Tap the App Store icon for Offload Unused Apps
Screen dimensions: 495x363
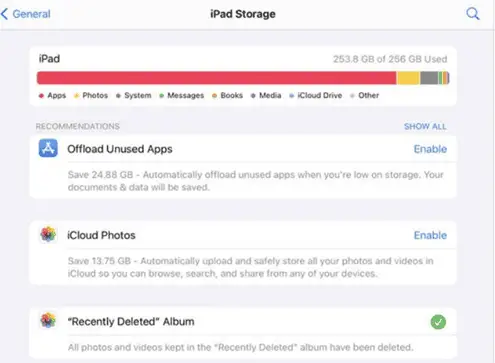[48, 148]
